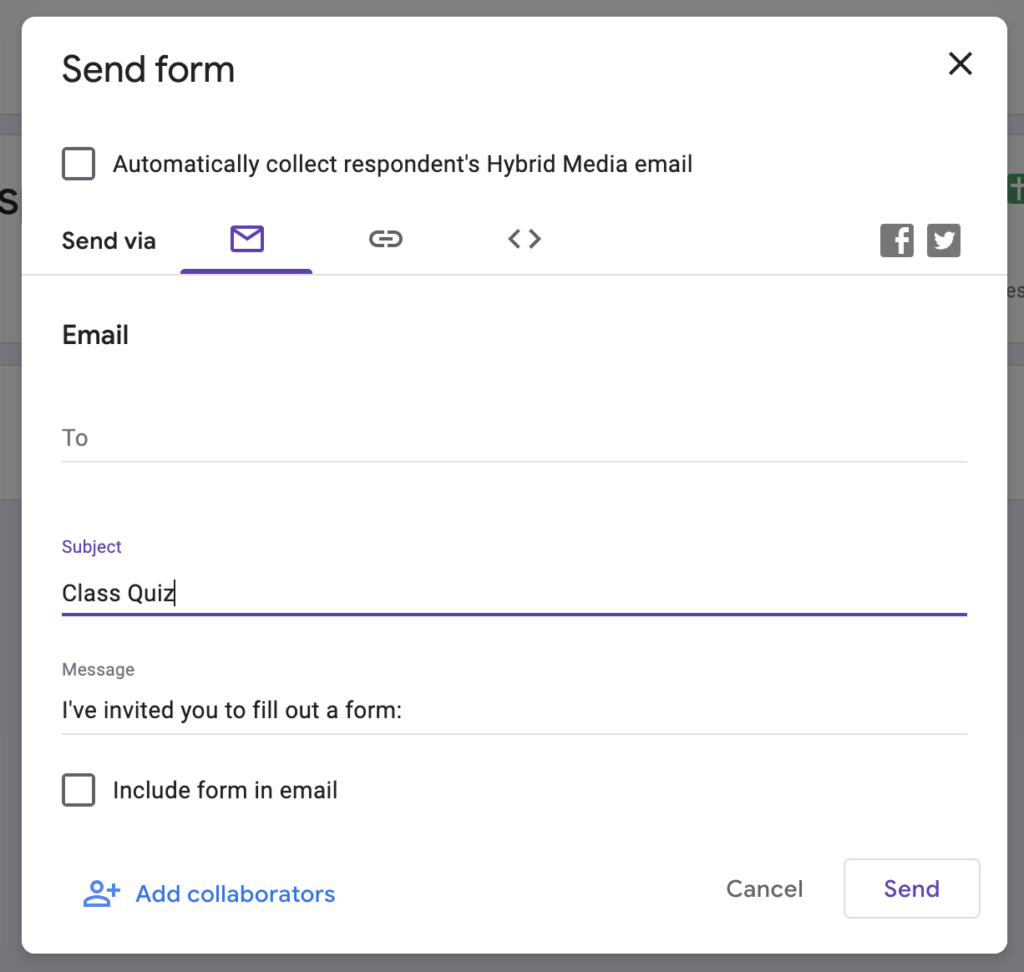Share the form via Facebook icon
Image resolution: width=1024 pixels, height=972 pixels.
tap(897, 240)
